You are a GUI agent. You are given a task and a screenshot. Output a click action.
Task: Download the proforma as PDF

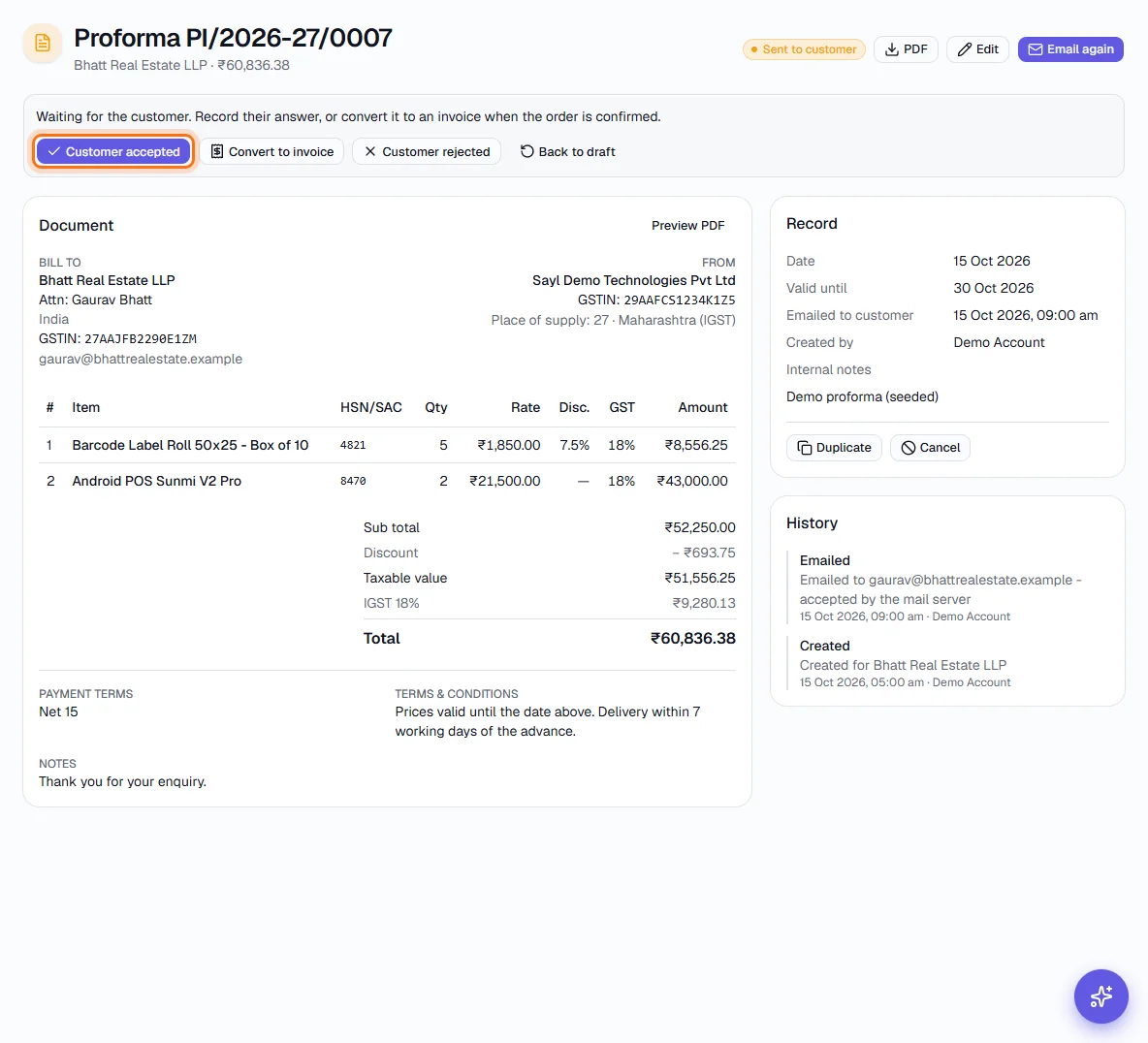pos(906,49)
